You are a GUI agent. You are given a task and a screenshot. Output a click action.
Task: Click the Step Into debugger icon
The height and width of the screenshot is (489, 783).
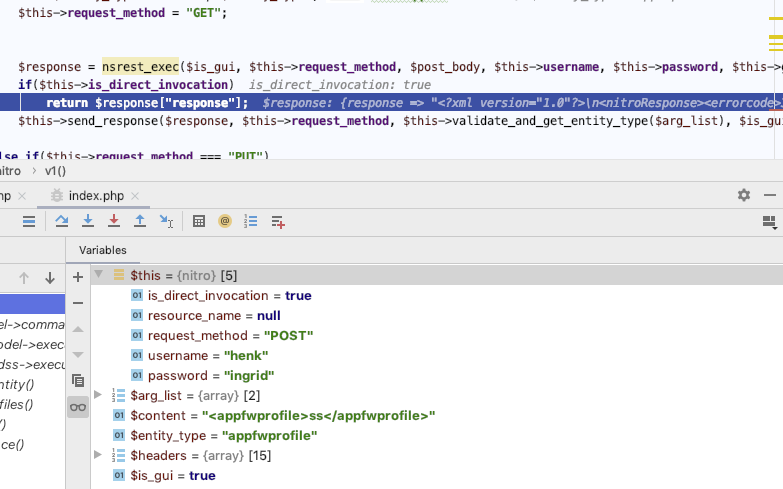[88, 221]
